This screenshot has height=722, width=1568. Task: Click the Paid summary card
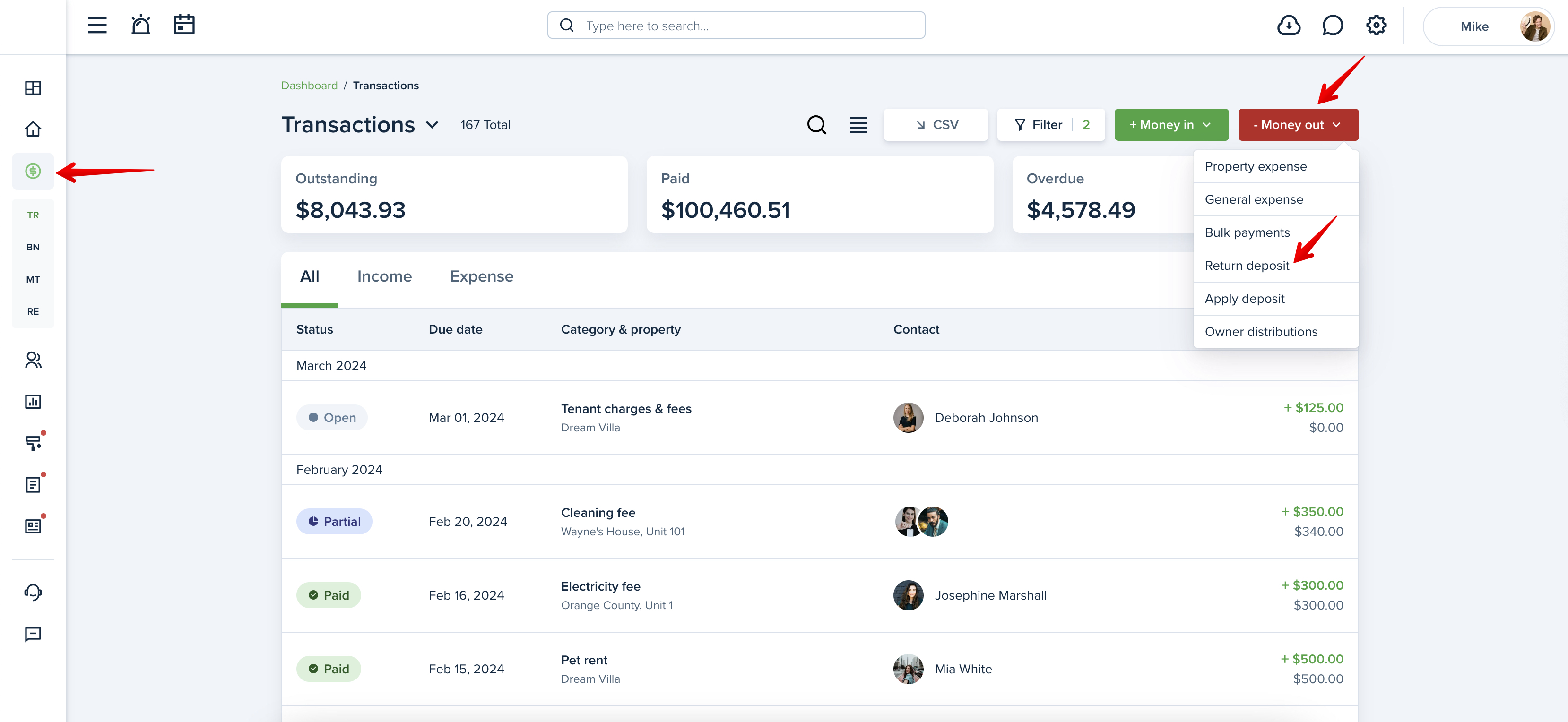(819, 194)
